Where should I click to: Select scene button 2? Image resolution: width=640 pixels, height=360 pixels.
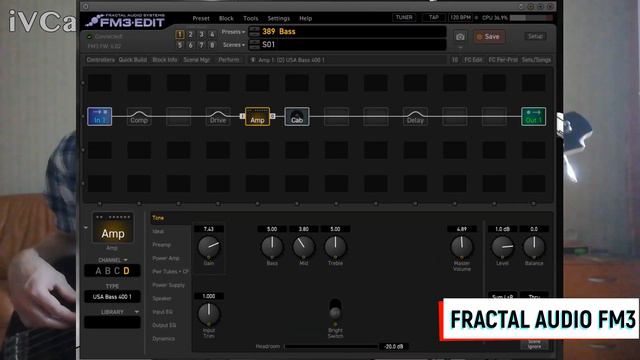pos(190,34)
